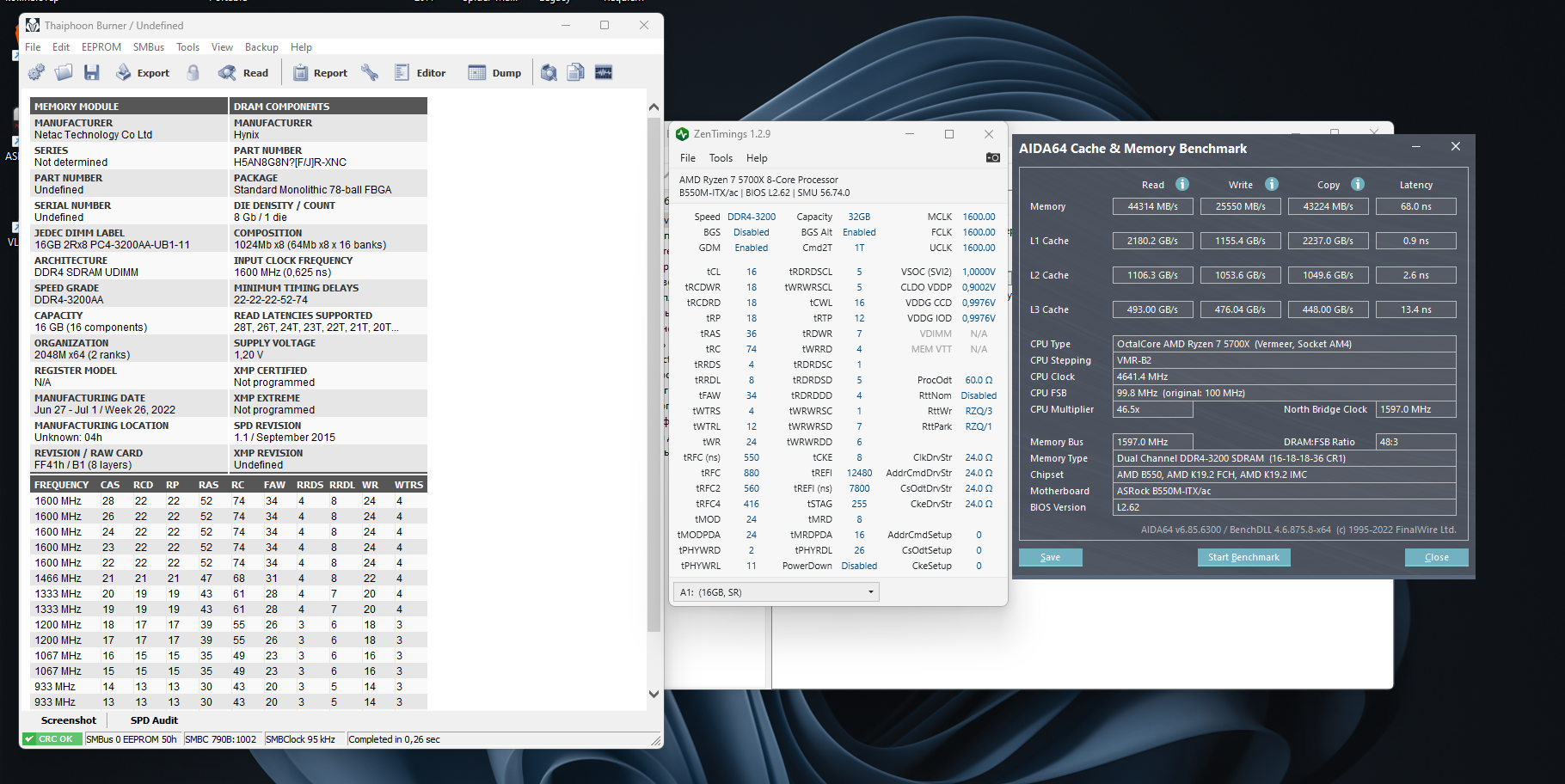Open the Report from the toolbar
The image size is (1565, 784).
pyautogui.click(x=320, y=73)
